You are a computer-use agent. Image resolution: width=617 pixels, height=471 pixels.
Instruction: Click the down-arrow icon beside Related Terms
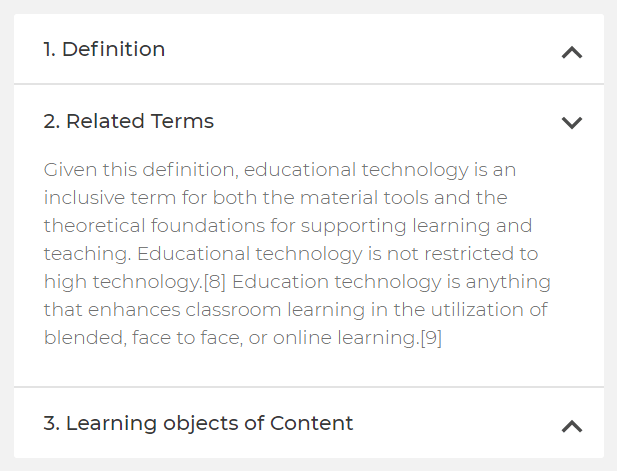click(x=571, y=123)
